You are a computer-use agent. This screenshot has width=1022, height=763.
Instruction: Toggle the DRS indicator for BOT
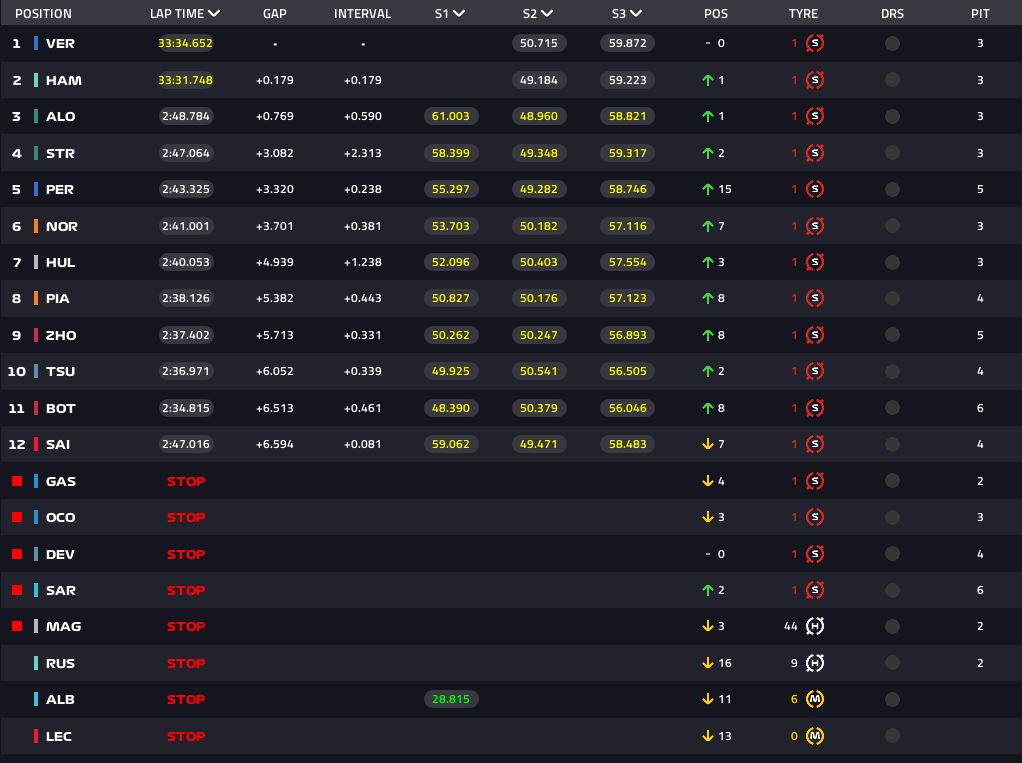892,408
